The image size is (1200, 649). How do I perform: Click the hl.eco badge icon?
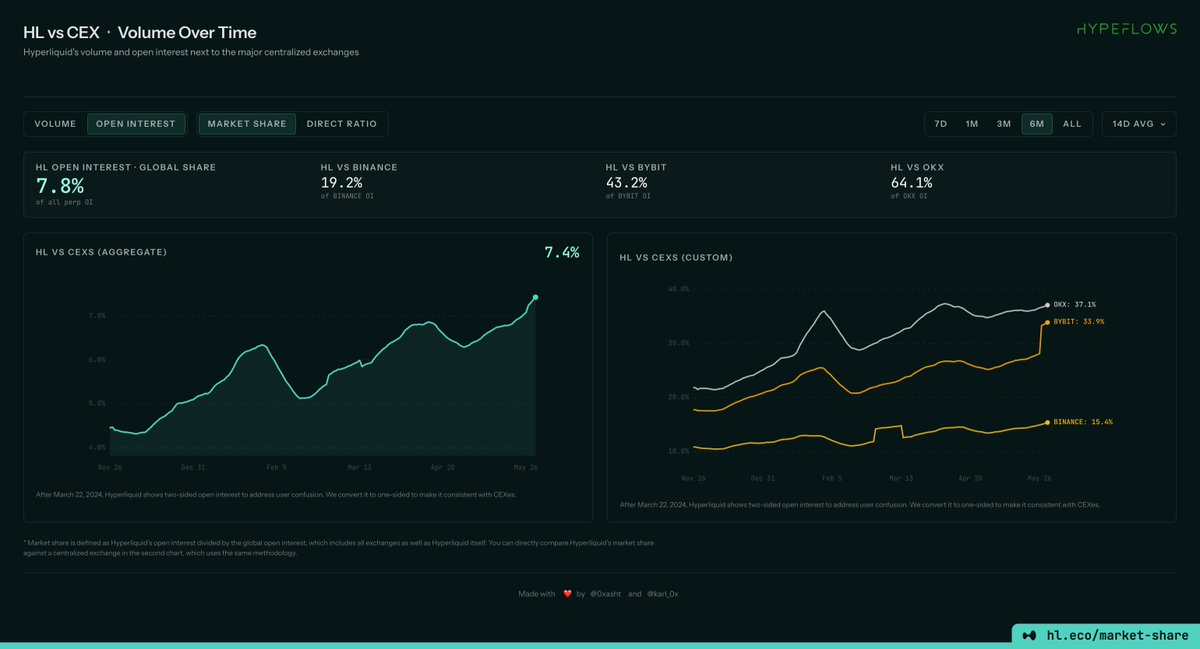point(1029,634)
